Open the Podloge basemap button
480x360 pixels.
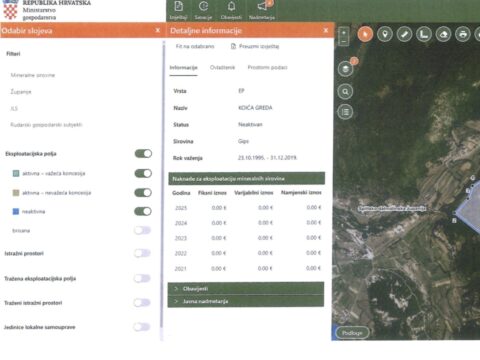[x=352, y=333]
